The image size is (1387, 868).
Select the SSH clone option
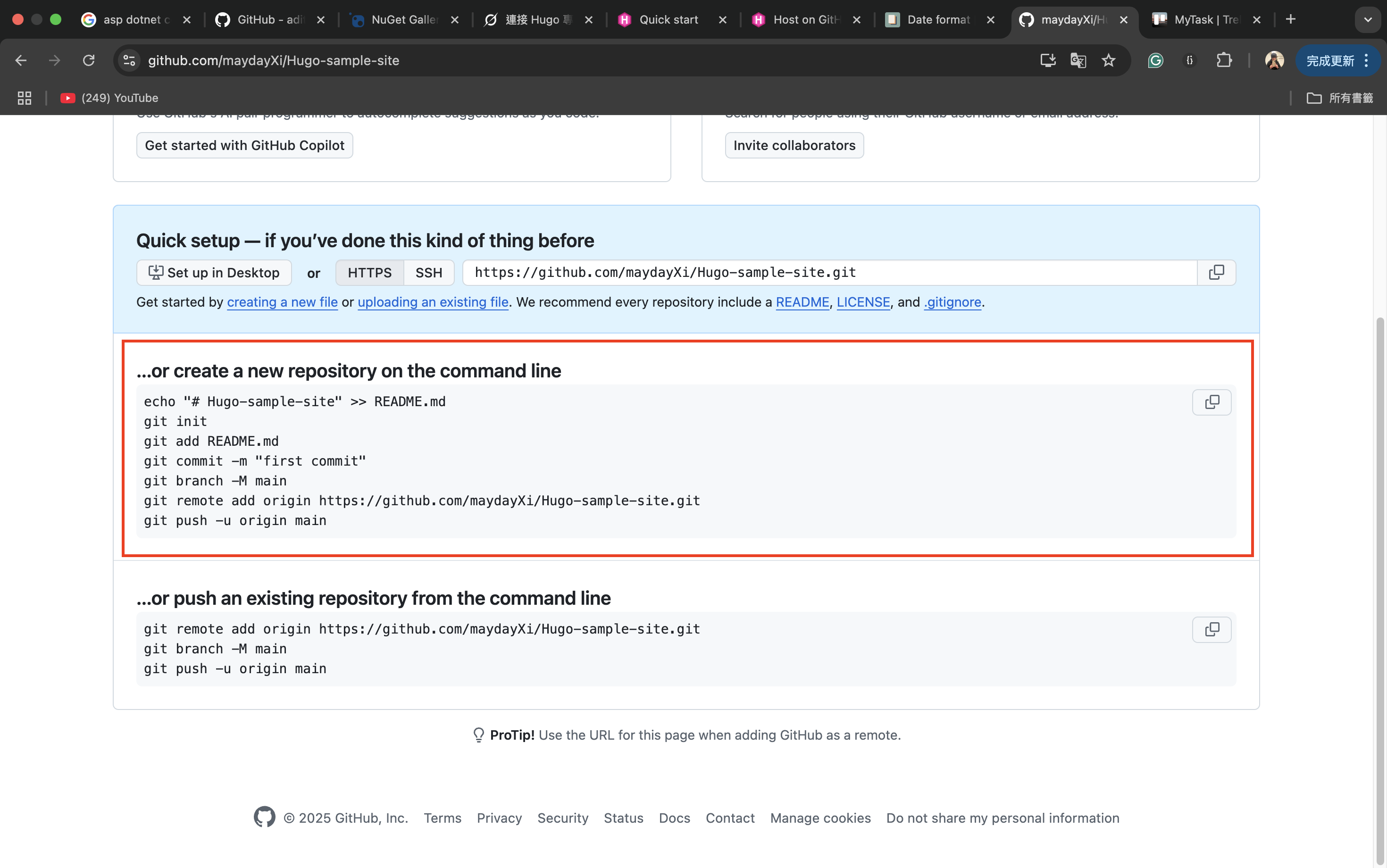click(429, 273)
